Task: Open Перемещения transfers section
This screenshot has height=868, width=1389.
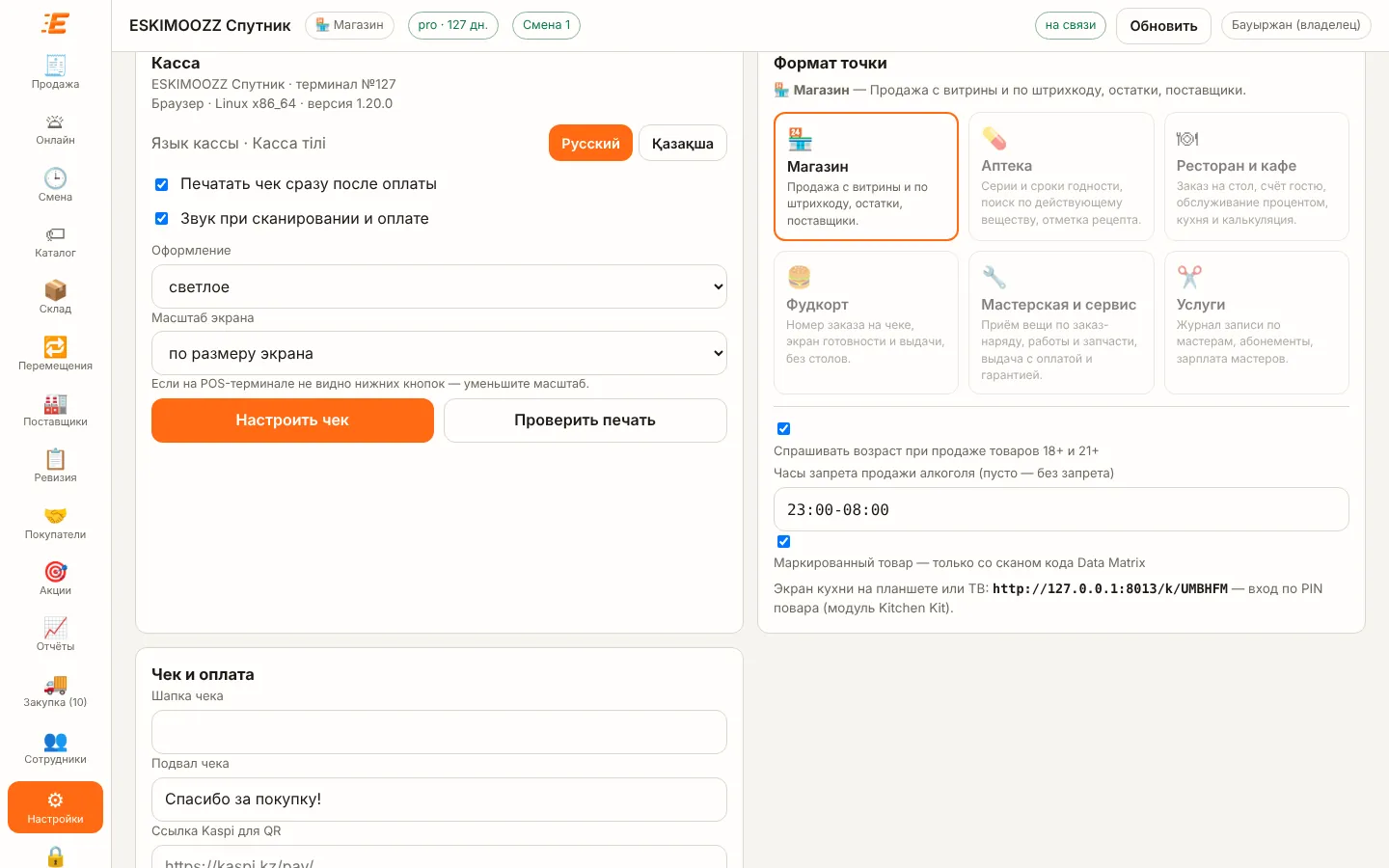Action: pyautogui.click(x=55, y=354)
